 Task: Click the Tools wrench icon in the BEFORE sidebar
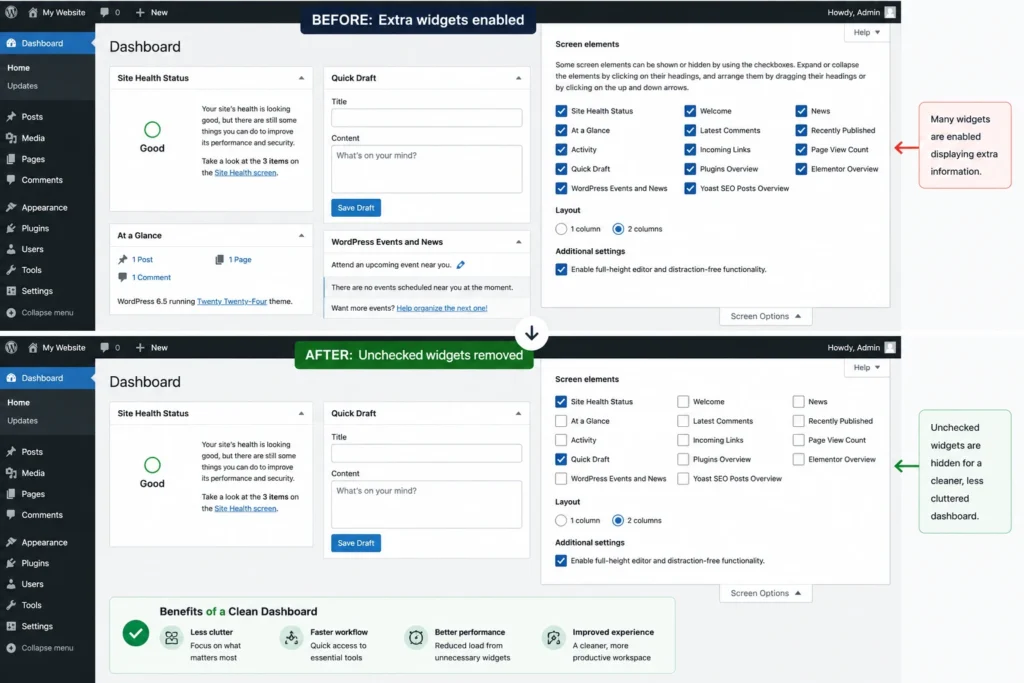tap(11, 270)
